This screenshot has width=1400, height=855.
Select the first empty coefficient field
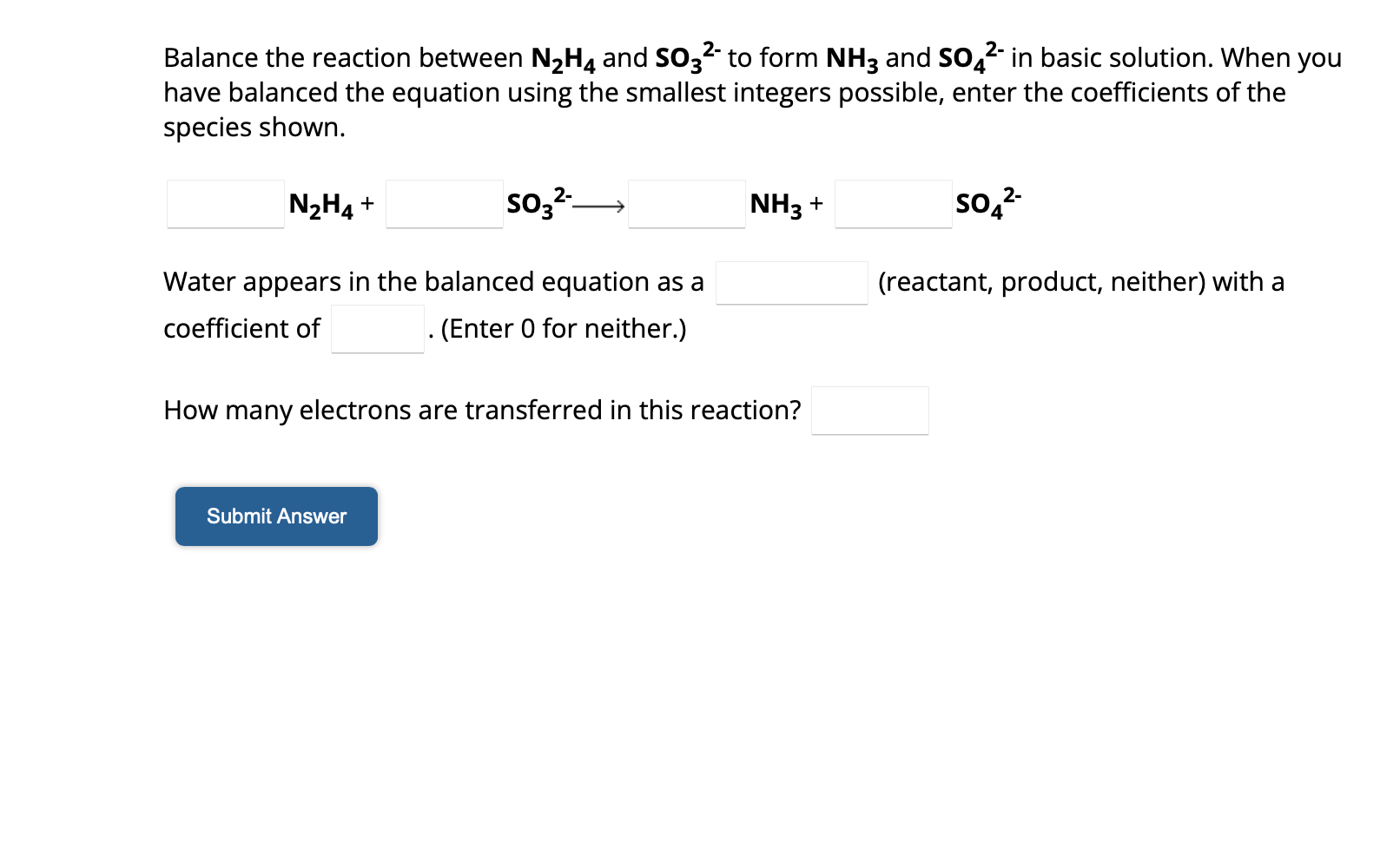pyautogui.click(x=224, y=205)
